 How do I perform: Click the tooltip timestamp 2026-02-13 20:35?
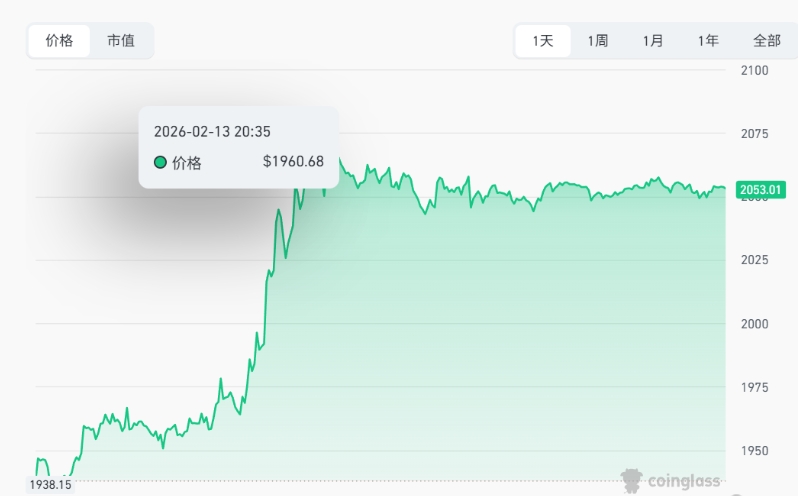[212, 131]
